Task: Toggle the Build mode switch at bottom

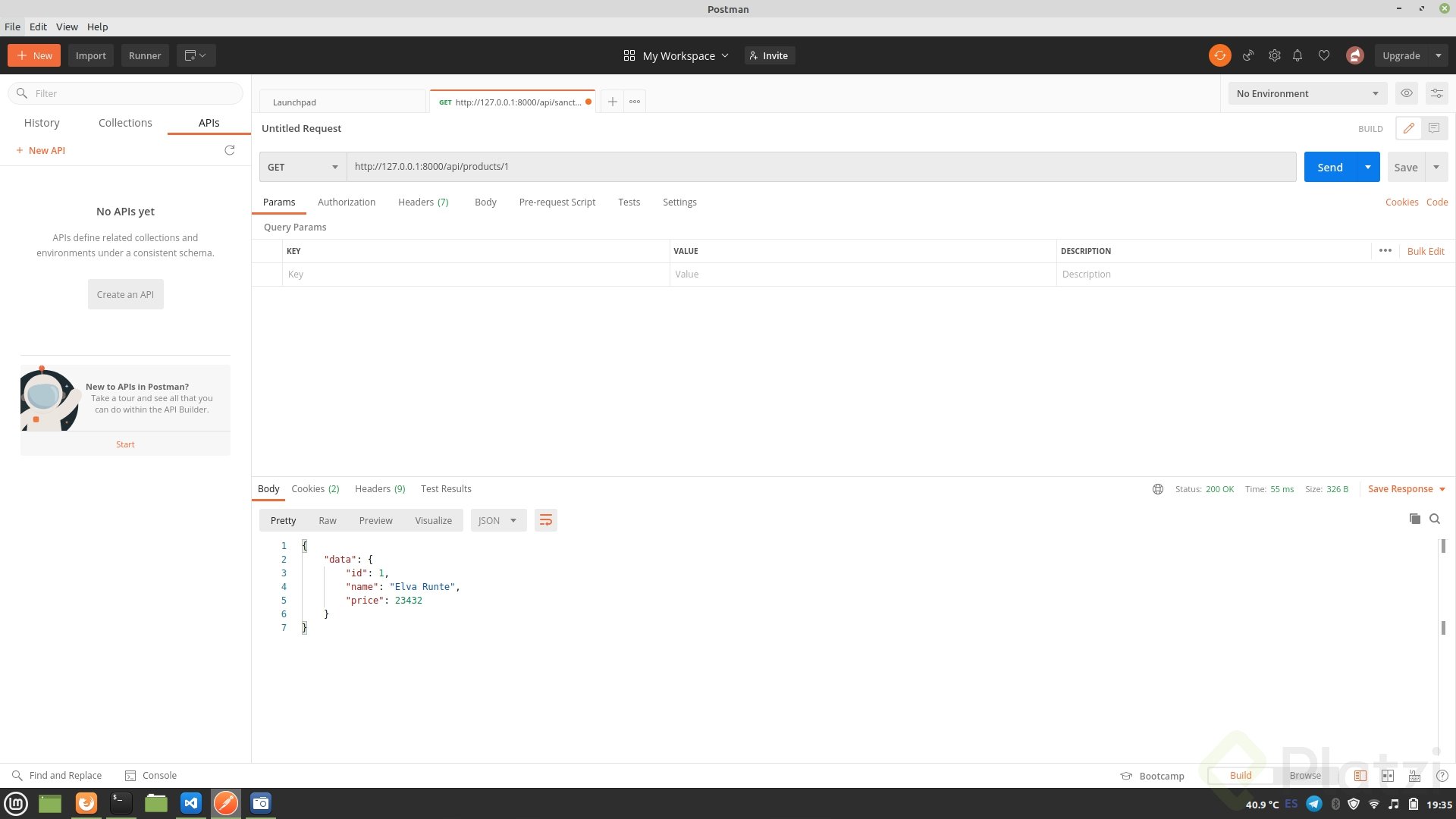Action: click(x=1241, y=775)
